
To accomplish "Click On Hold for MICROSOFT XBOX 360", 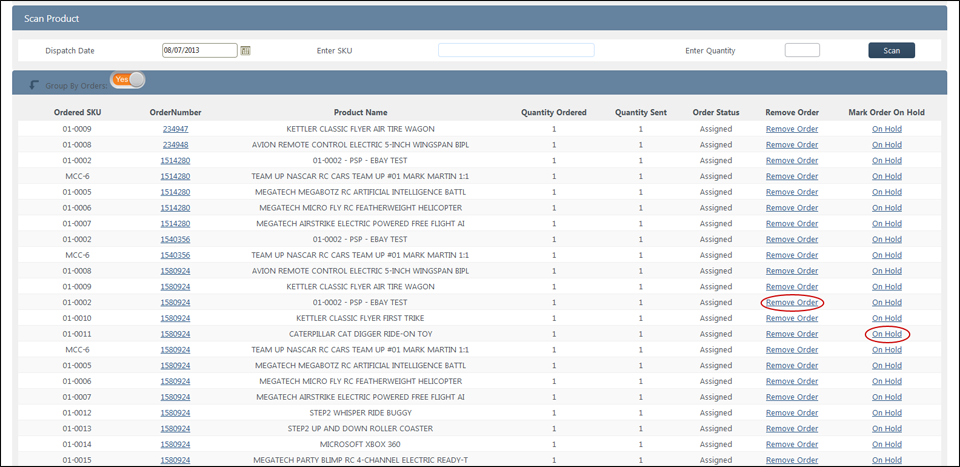I will (887, 444).
